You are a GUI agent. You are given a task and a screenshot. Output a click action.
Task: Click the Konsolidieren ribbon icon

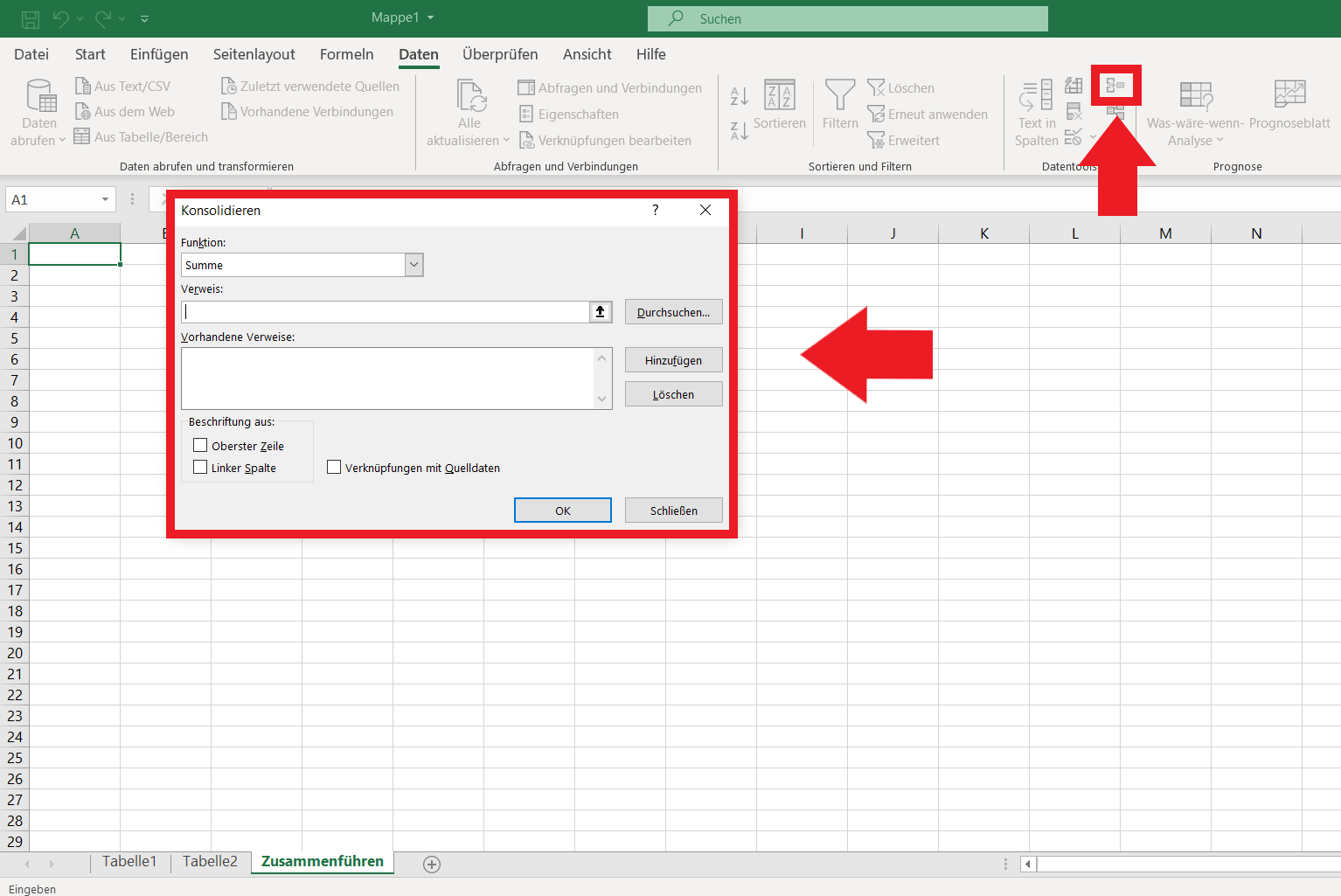click(1115, 86)
